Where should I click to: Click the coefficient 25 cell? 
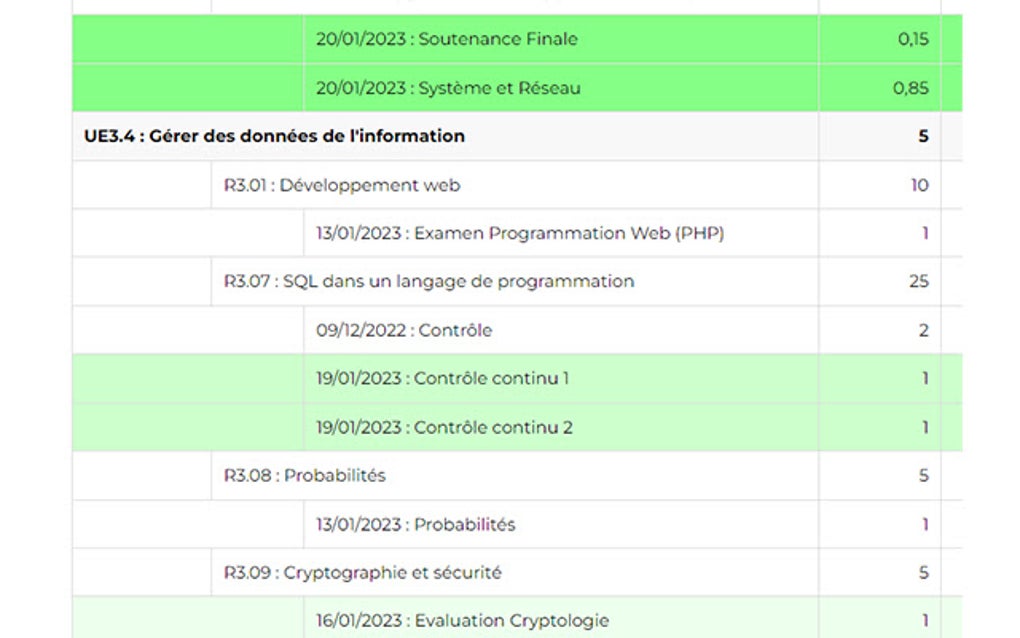pyautogui.click(x=918, y=282)
